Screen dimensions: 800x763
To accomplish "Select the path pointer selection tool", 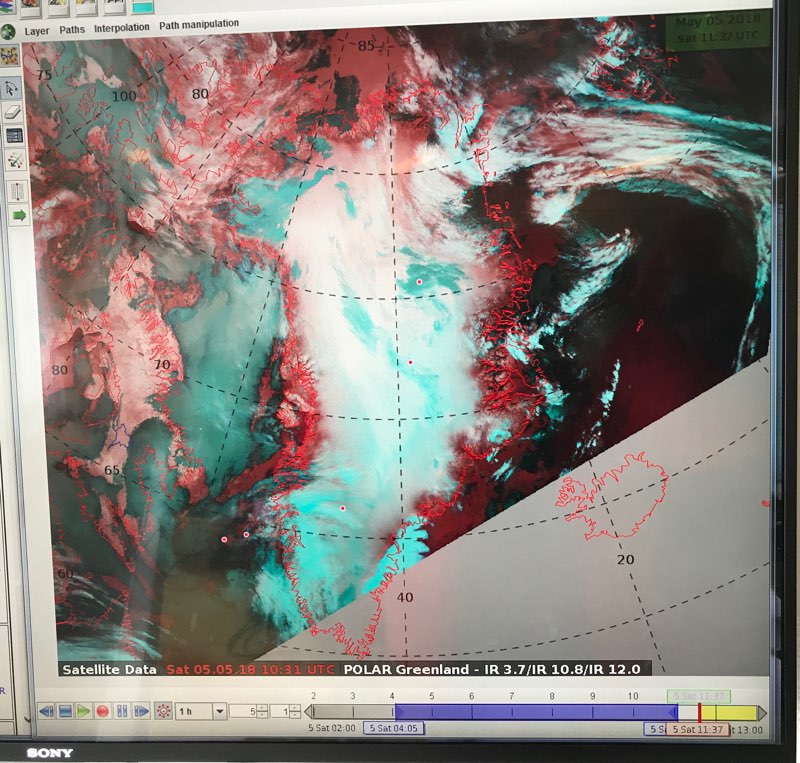I will pyautogui.click(x=14, y=89).
